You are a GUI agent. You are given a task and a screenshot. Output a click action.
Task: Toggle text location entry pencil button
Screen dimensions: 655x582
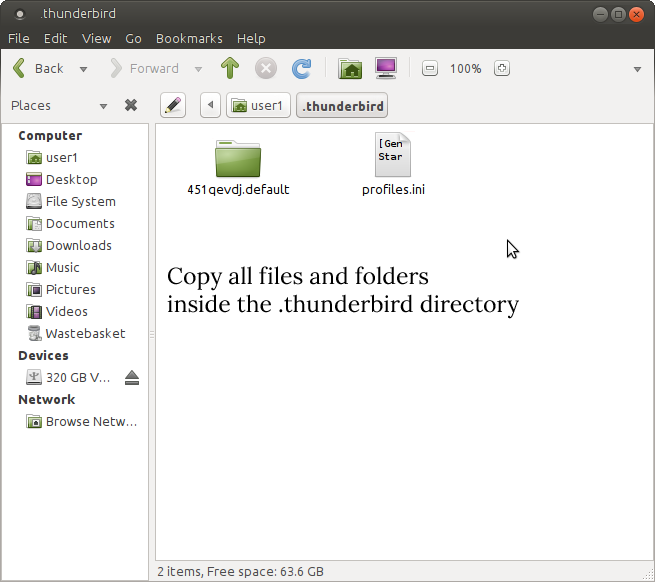click(x=173, y=105)
